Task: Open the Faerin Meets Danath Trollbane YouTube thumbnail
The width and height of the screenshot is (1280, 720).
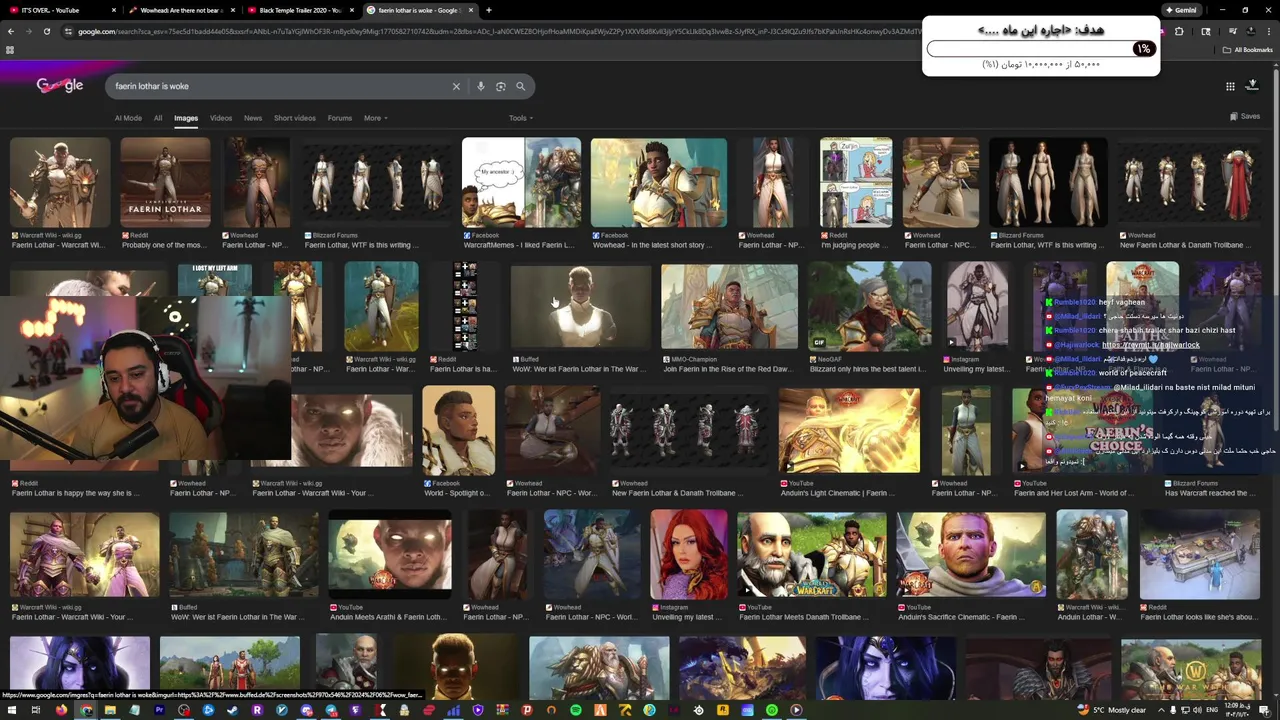Action: point(811,555)
